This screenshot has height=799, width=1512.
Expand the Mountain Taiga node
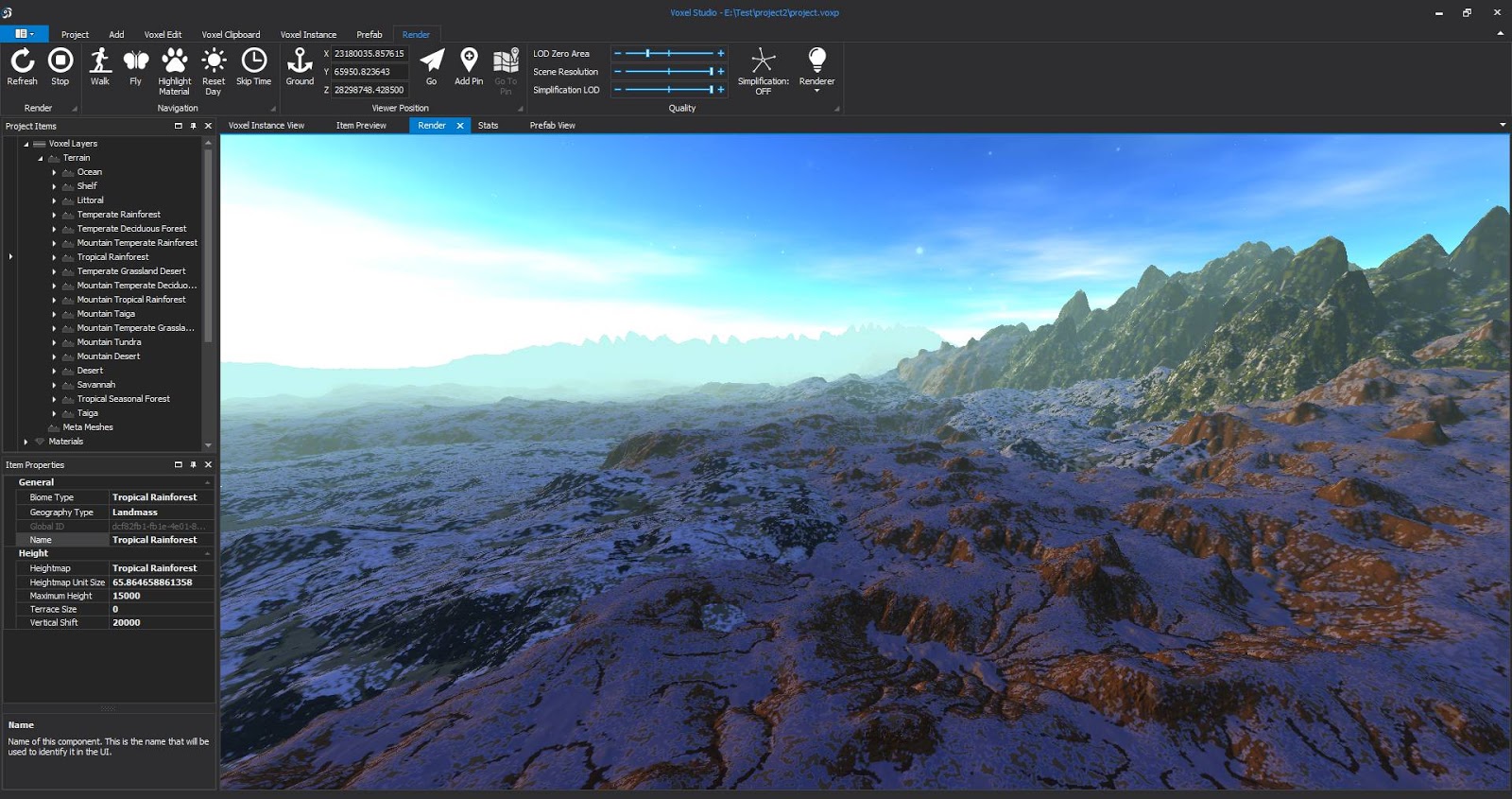pos(54,314)
